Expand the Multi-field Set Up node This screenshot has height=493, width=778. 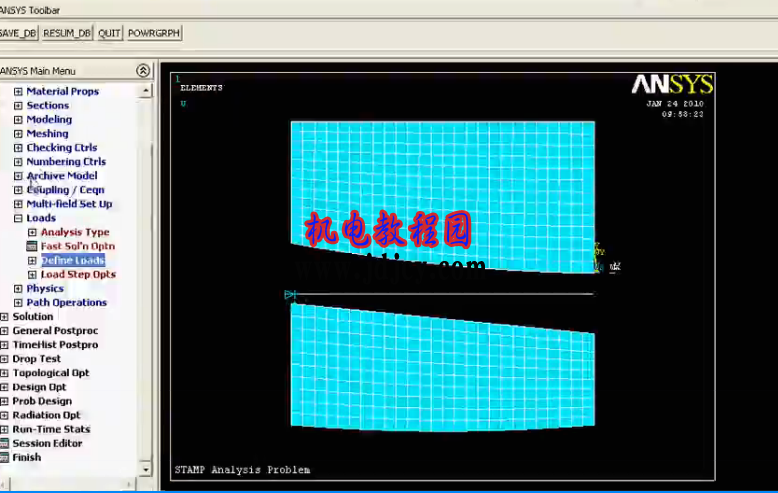[x=18, y=204]
